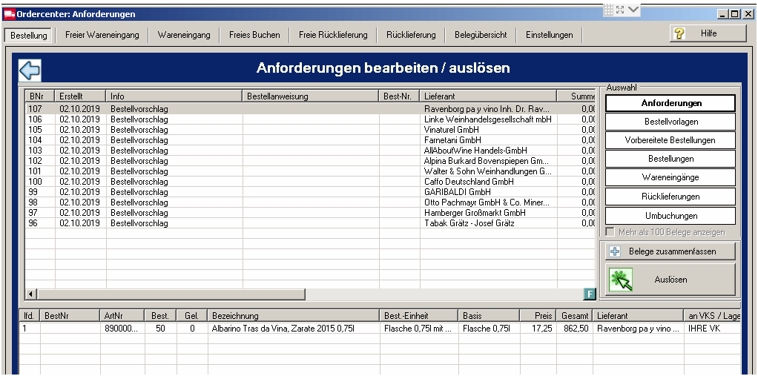Screen dimensions: 757x378
Task: Show the Wareneingänge list
Action: click(670, 178)
